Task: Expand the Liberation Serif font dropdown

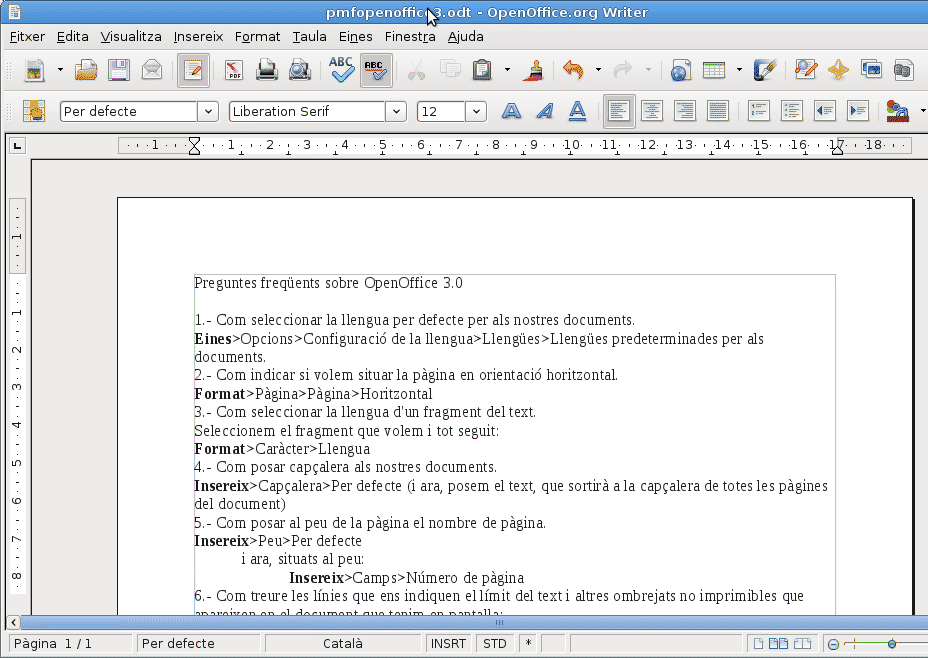Action: tap(396, 111)
